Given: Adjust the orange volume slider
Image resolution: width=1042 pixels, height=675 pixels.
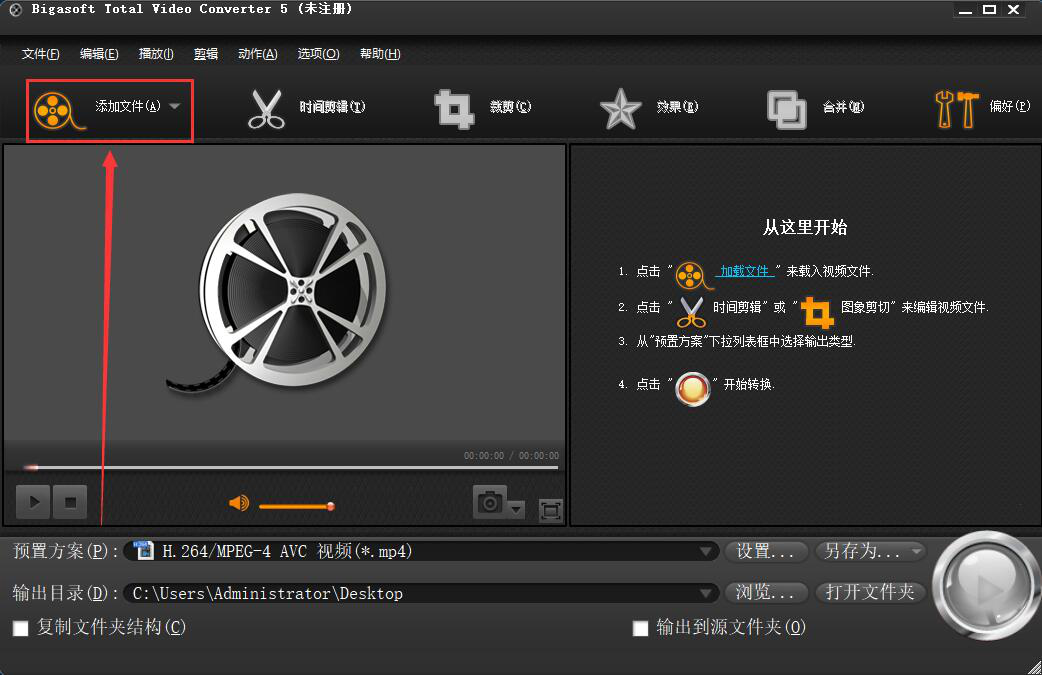Looking at the screenshot, I should 296,506.
